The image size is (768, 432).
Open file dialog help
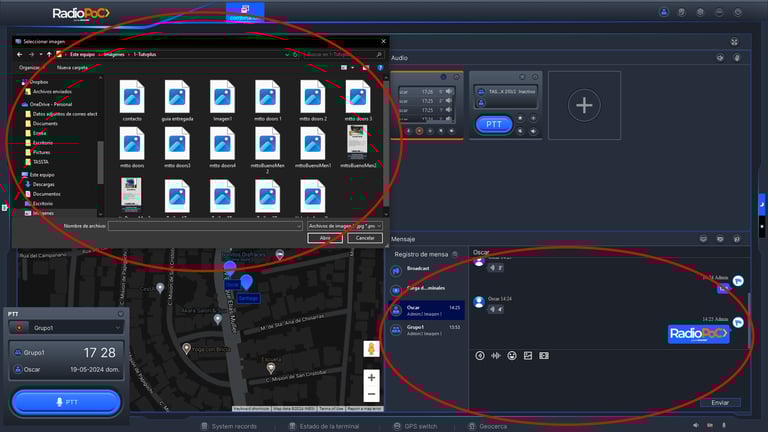pos(380,68)
